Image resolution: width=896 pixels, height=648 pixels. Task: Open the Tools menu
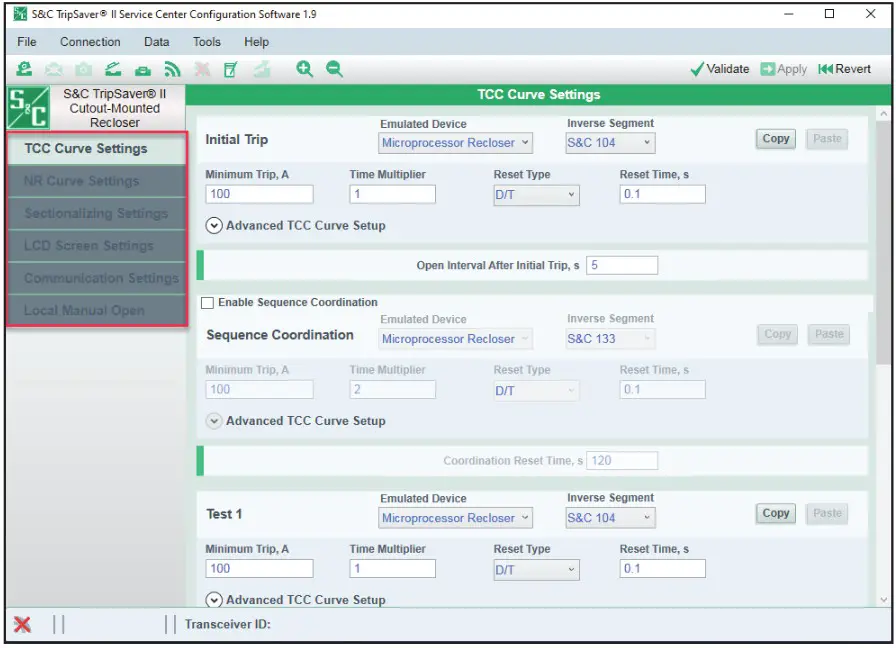coord(206,42)
